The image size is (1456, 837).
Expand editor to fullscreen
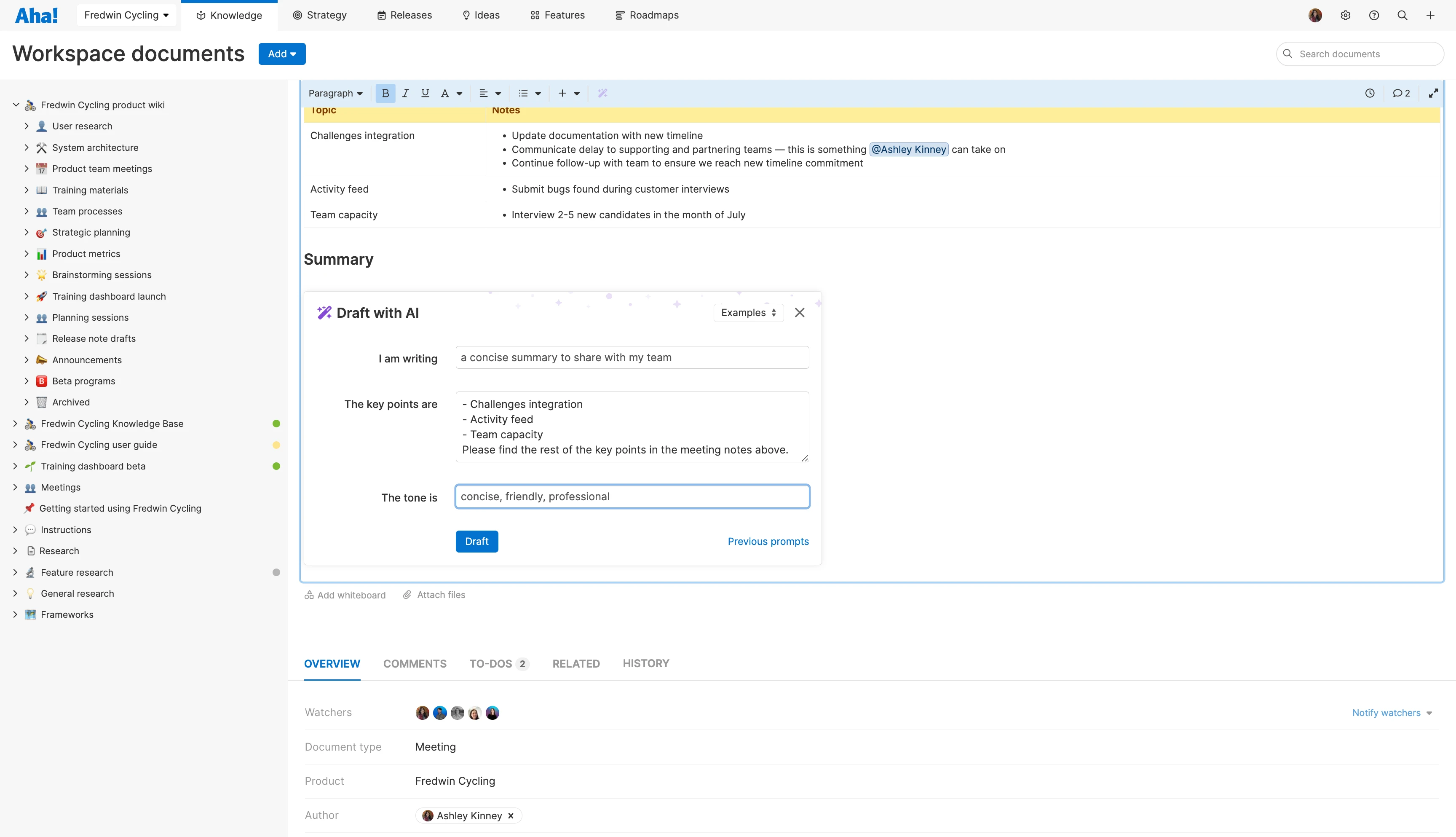tap(1433, 93)
